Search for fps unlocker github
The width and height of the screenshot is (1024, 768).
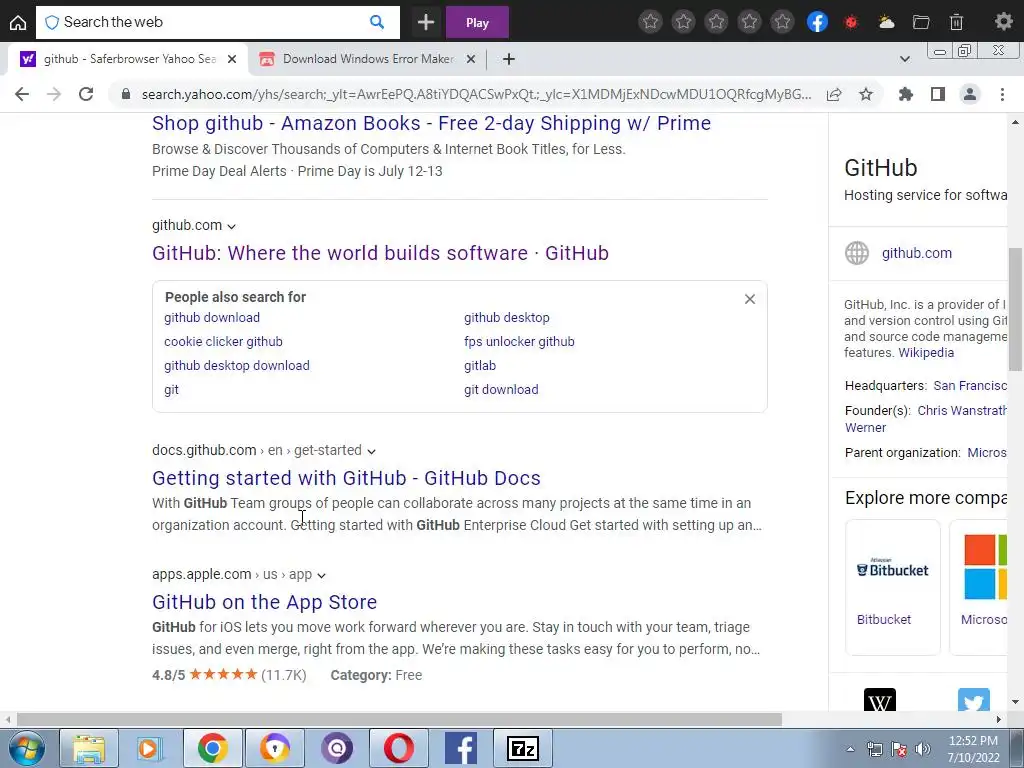(519, 342)
